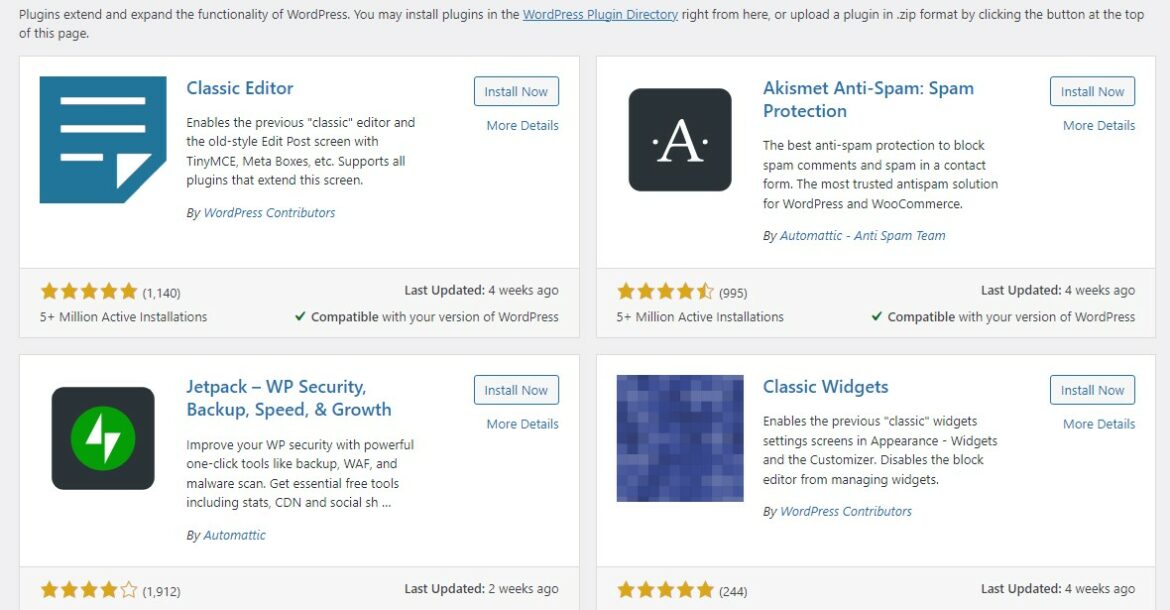Click the five-star rating for Classic Editor
The image size is (1170, 610).
(x=89, y=290)
